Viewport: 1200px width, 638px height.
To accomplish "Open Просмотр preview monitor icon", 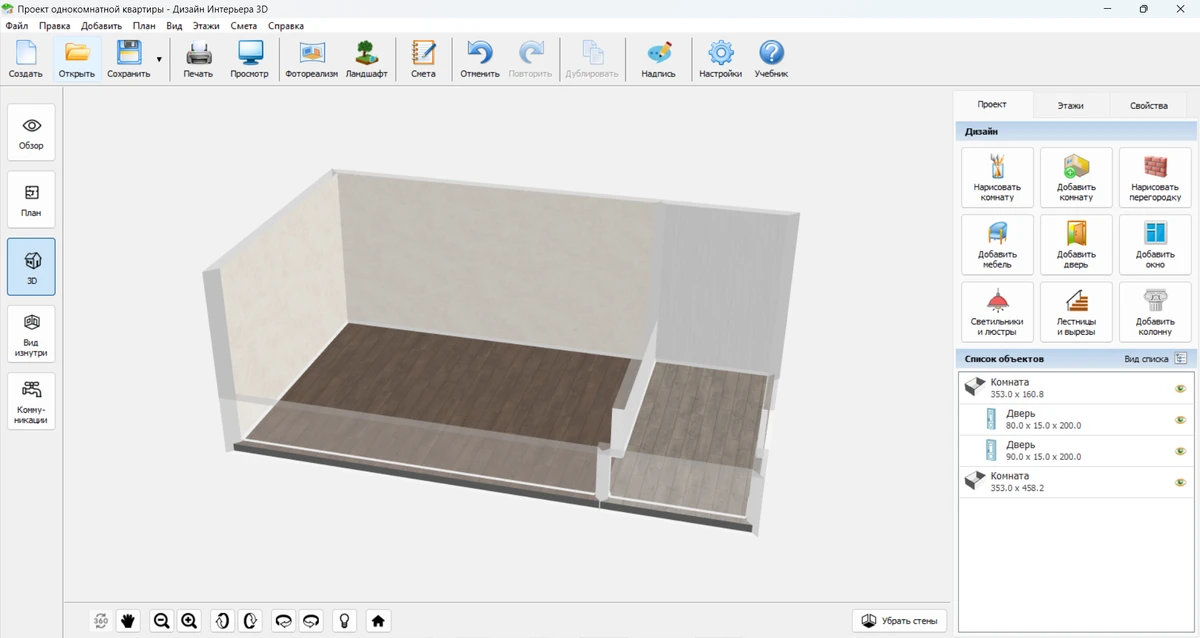I will pos(249,59).
